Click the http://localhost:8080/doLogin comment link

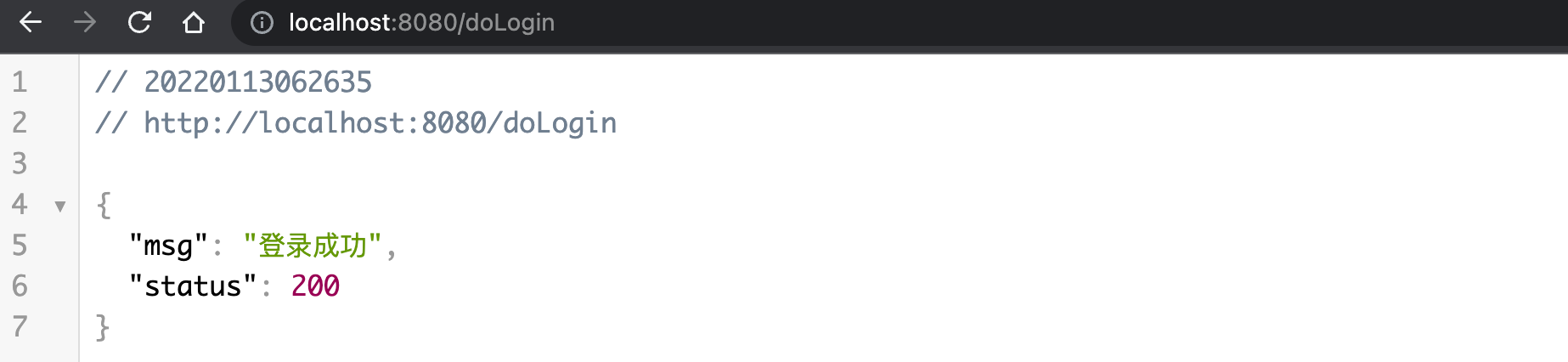pyautogui.click(x=380, y=123)
